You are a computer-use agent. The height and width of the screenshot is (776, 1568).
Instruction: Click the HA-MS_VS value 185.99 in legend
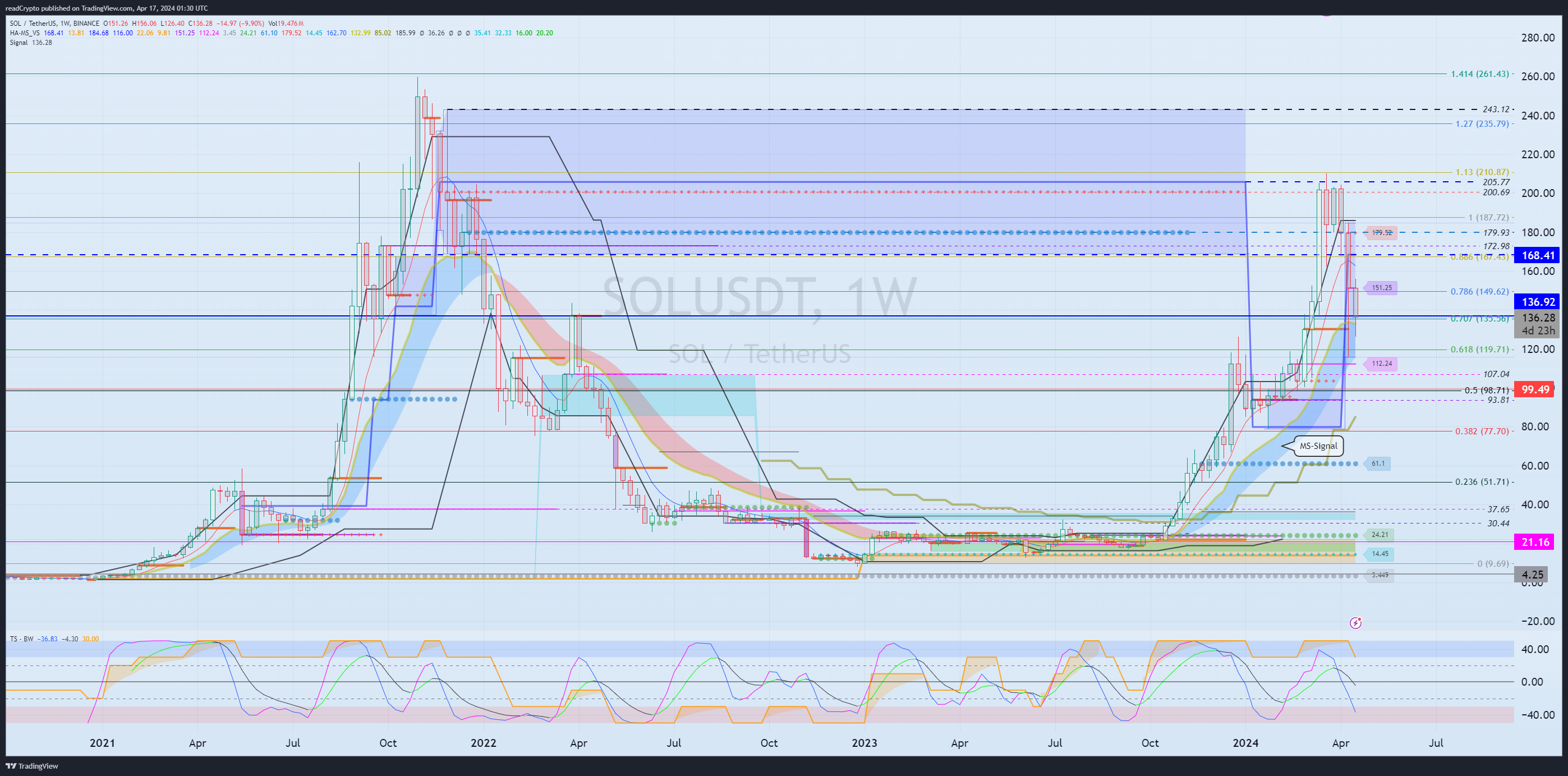(406, 33)
